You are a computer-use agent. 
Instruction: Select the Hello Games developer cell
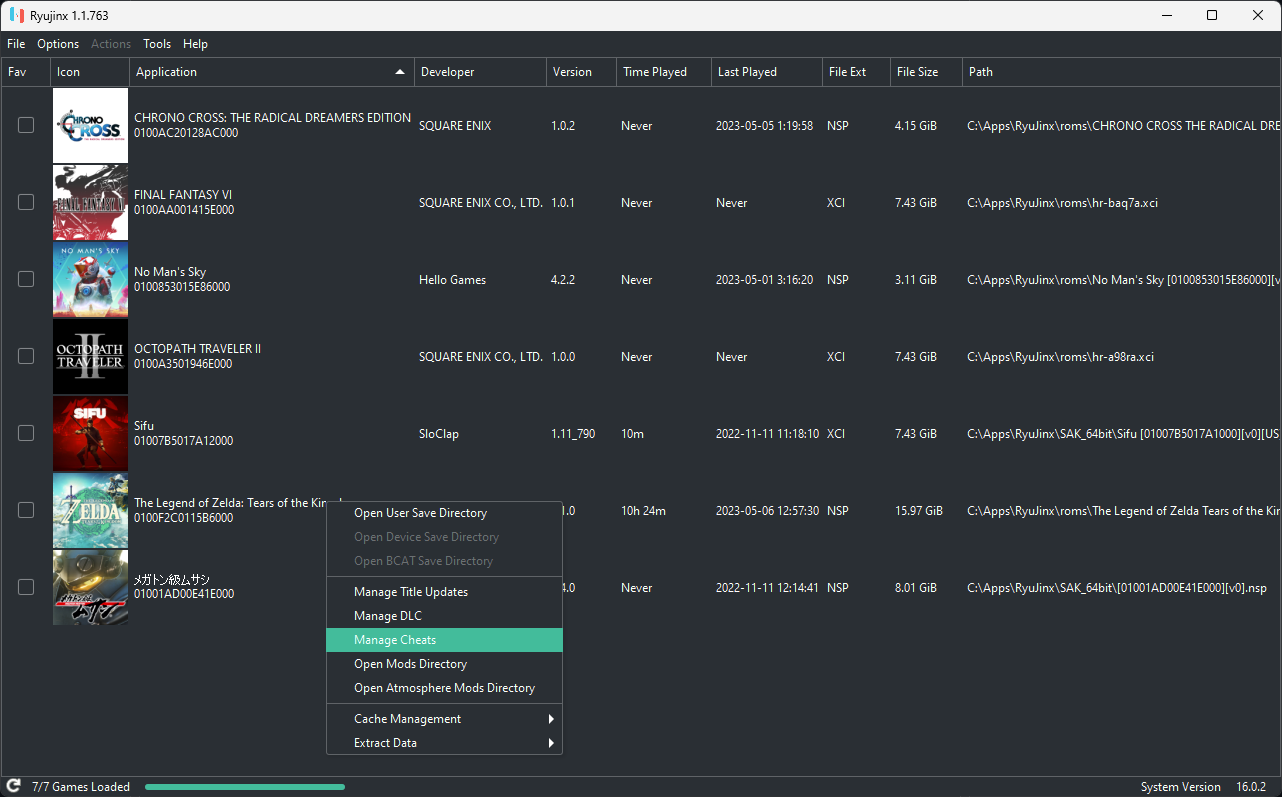pos(452,280)
